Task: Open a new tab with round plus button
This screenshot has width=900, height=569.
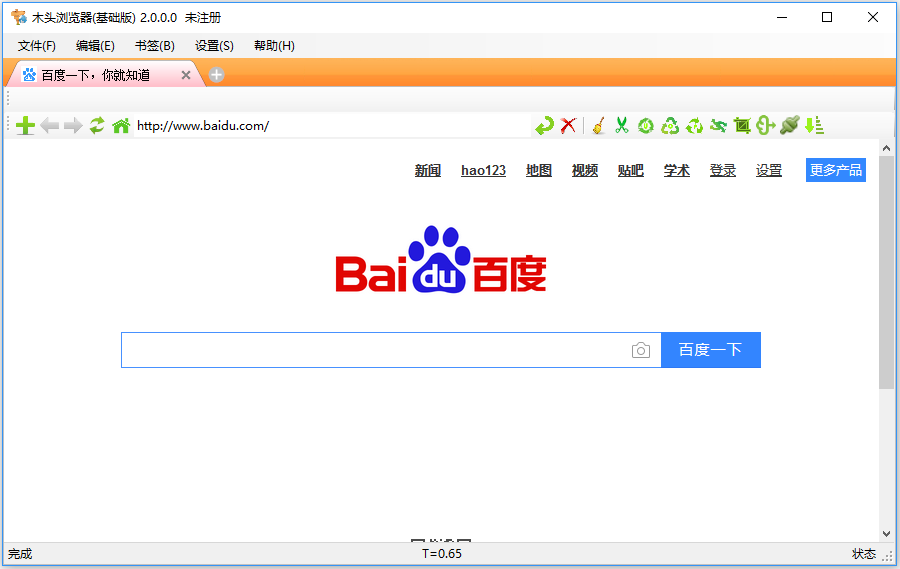Action: click(216, 75)
